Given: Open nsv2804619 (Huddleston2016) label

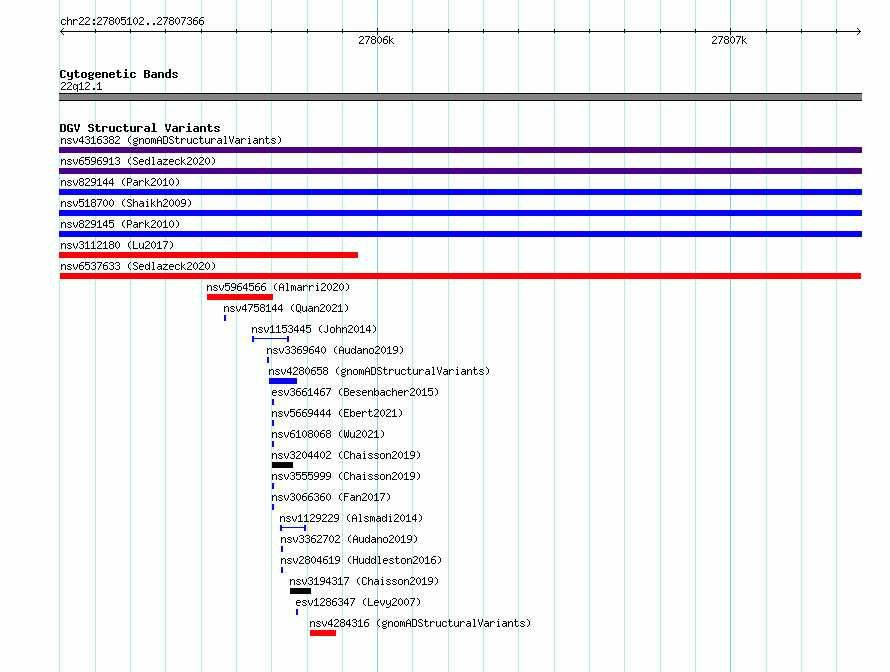Looking at the screenshot, I should pos(361,560).
